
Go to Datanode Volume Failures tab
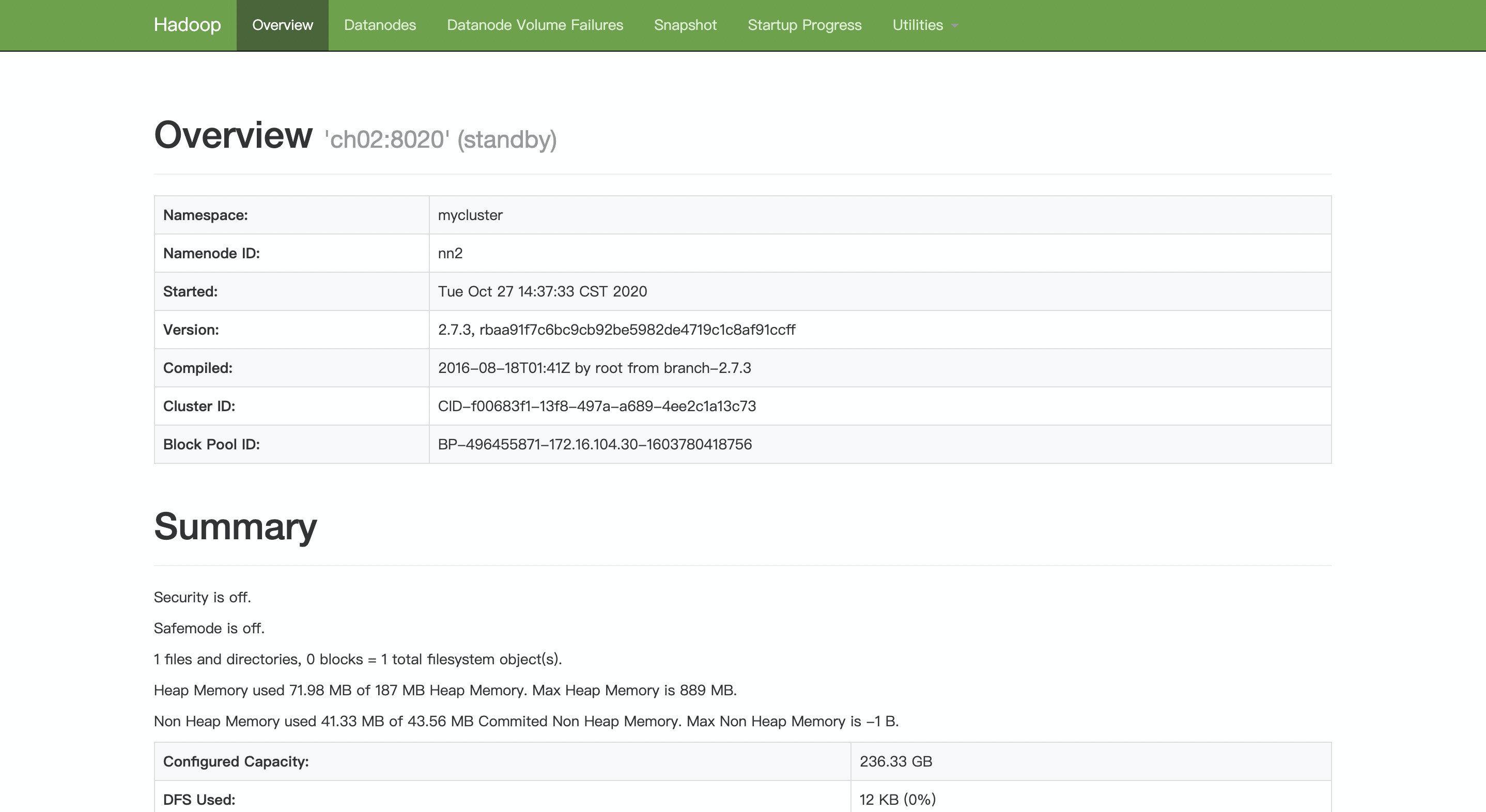pyautogui.click(x=535, y=25)
